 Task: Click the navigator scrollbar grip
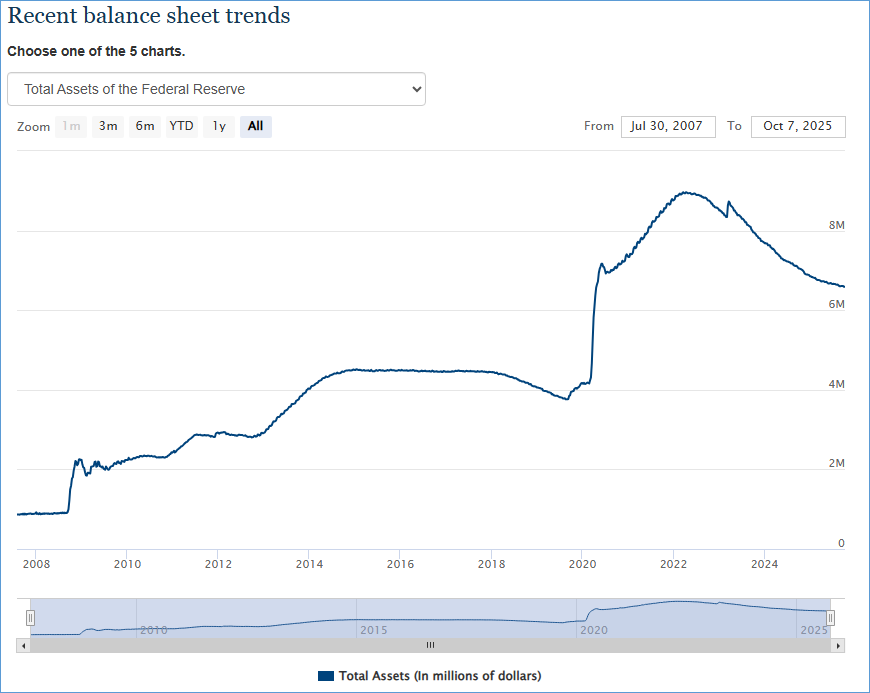pyautogui.click(x=431, y=646)
